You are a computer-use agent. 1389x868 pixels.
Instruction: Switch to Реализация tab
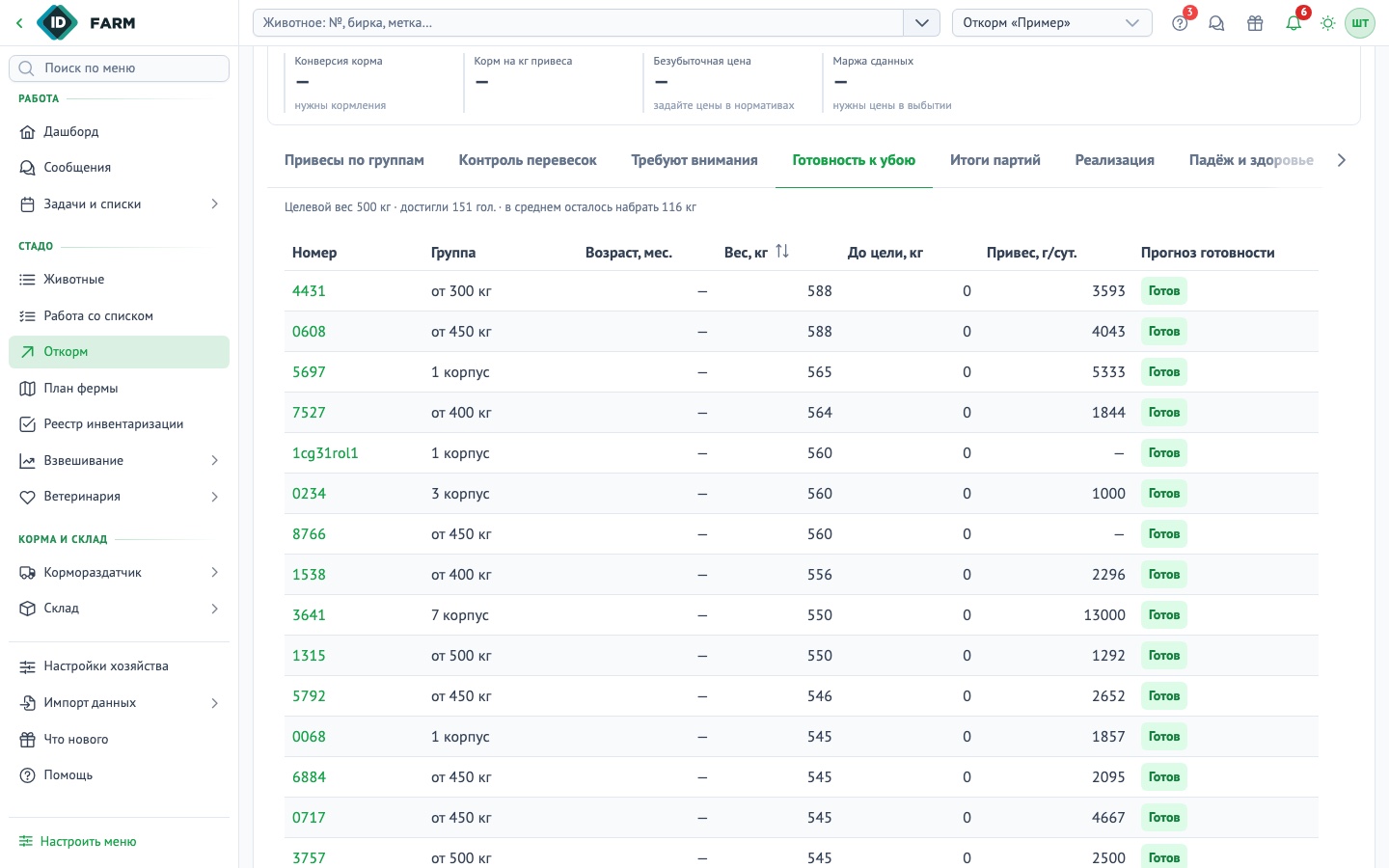[x=1115, y=160]
